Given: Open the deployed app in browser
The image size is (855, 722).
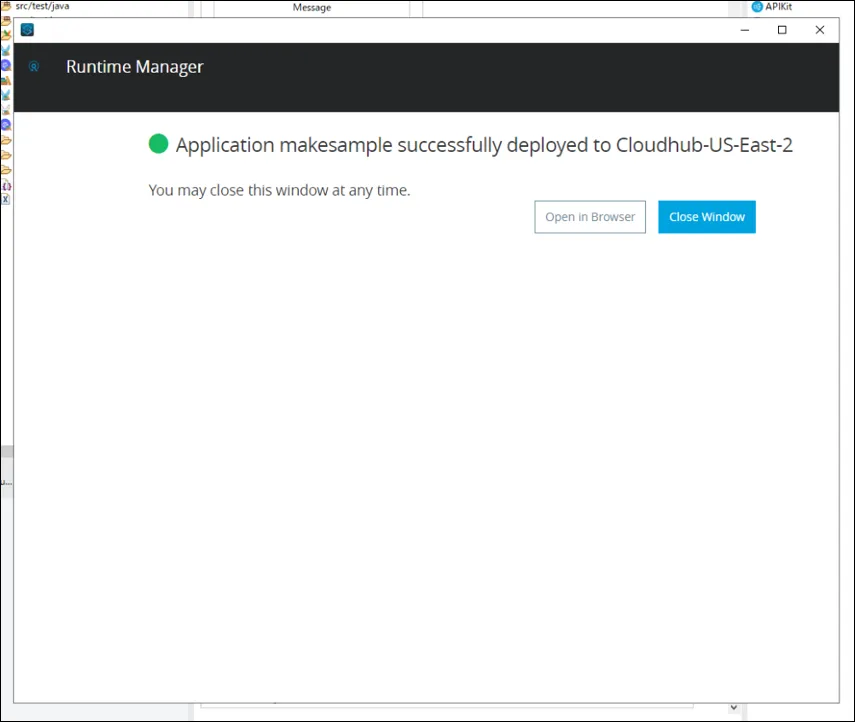Looking at the screenshot, I should pos(590,217).
